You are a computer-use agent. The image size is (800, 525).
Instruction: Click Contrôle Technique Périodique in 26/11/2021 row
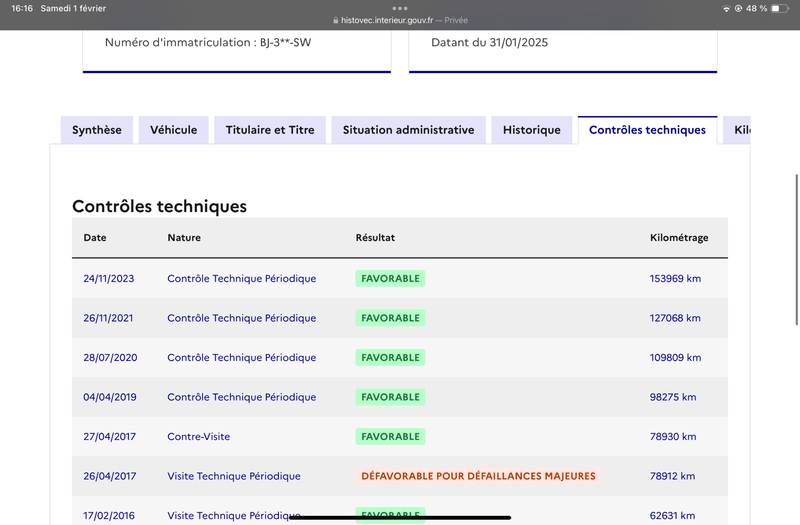[242, 318]
